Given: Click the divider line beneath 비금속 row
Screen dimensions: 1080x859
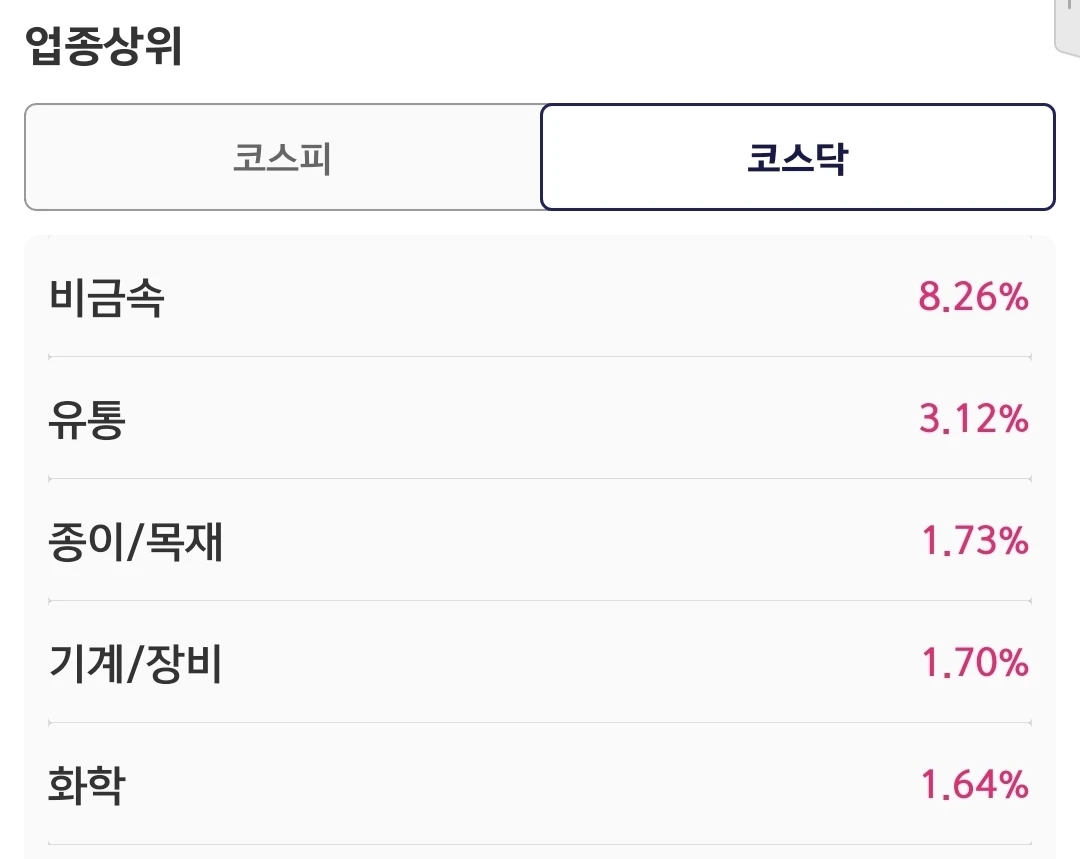Looking at the screenshot, I should pyautogui.click(x=540, y=357).
